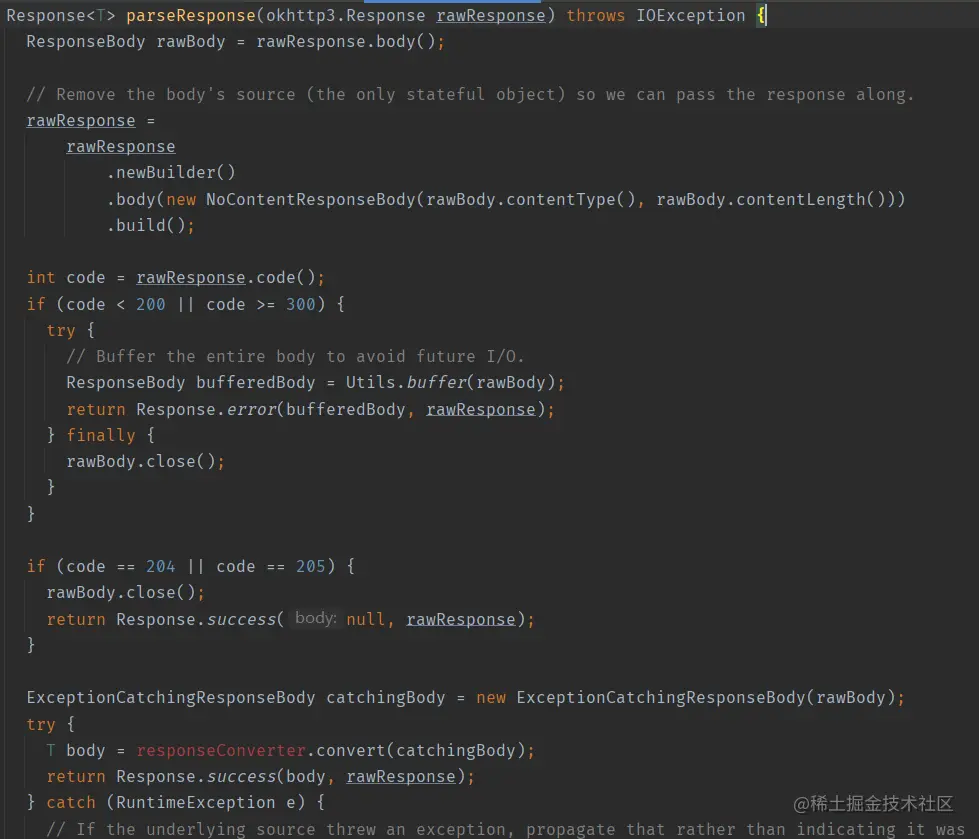Click the number 200 in the if condition

coord(150,305)
